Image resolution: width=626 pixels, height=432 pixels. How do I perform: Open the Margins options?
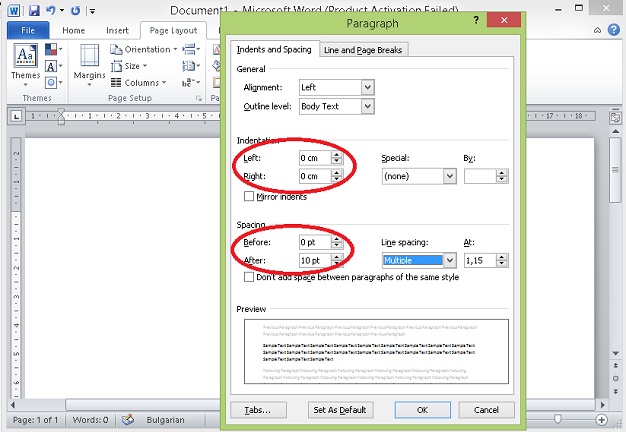(x=89, y=63)
